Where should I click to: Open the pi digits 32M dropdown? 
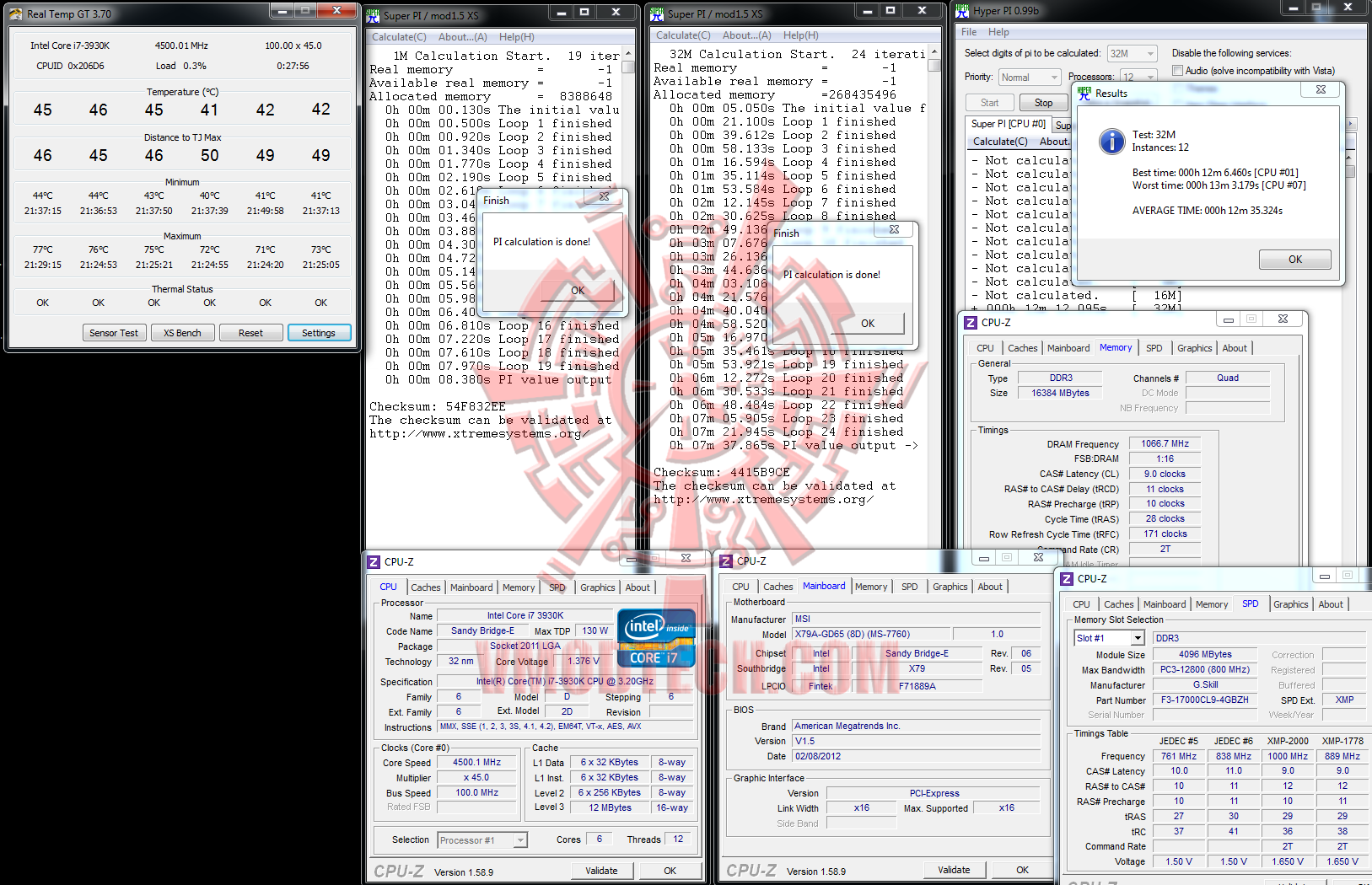point(1151,53)
